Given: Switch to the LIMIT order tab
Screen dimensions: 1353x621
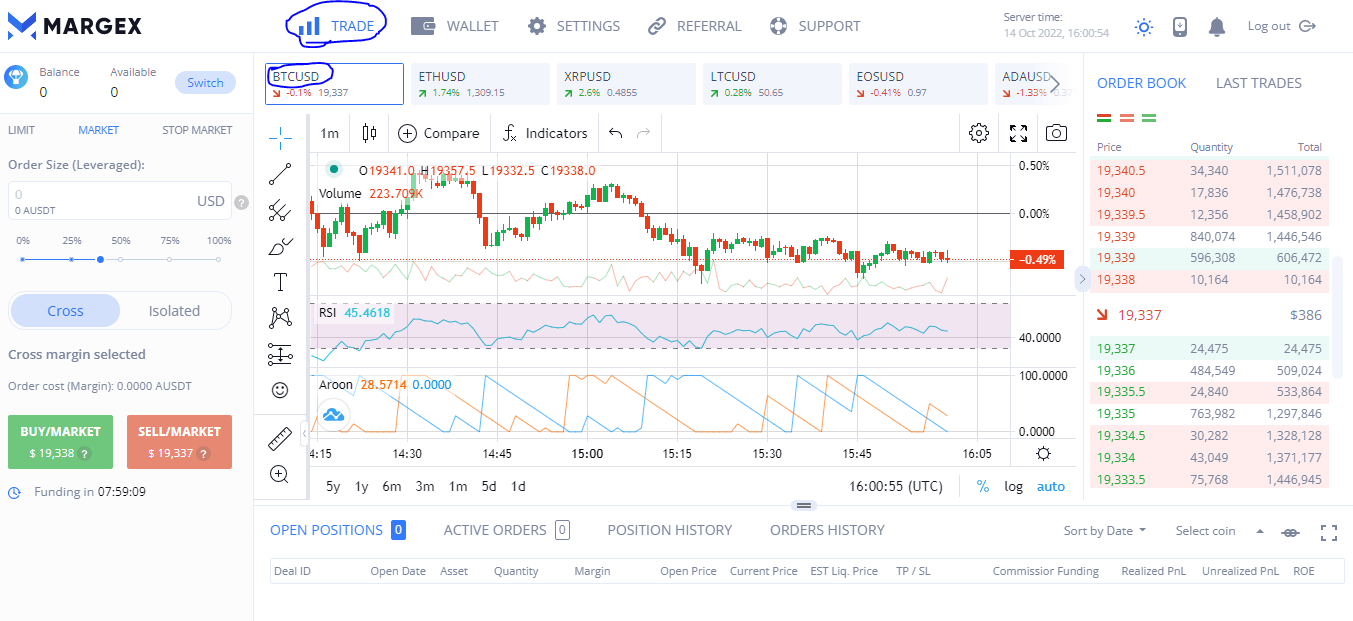Looking at the screenshot, I should coord(21,130).
